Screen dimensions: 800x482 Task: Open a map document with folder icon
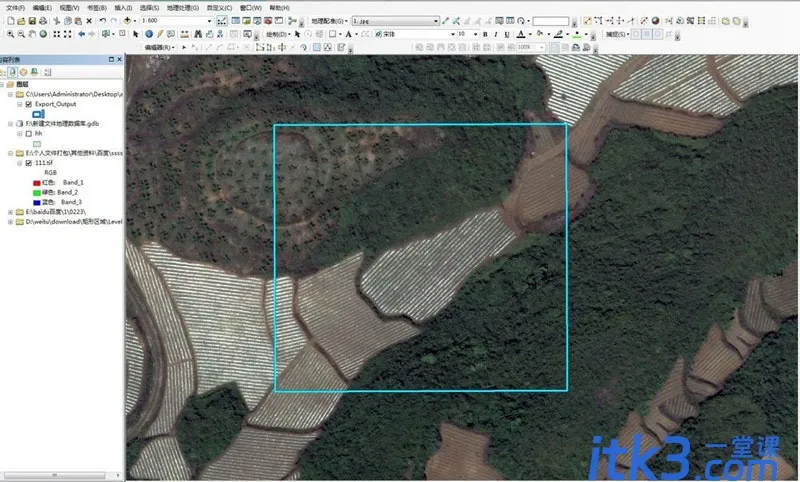pyautogui.click(x=21, y=20)
